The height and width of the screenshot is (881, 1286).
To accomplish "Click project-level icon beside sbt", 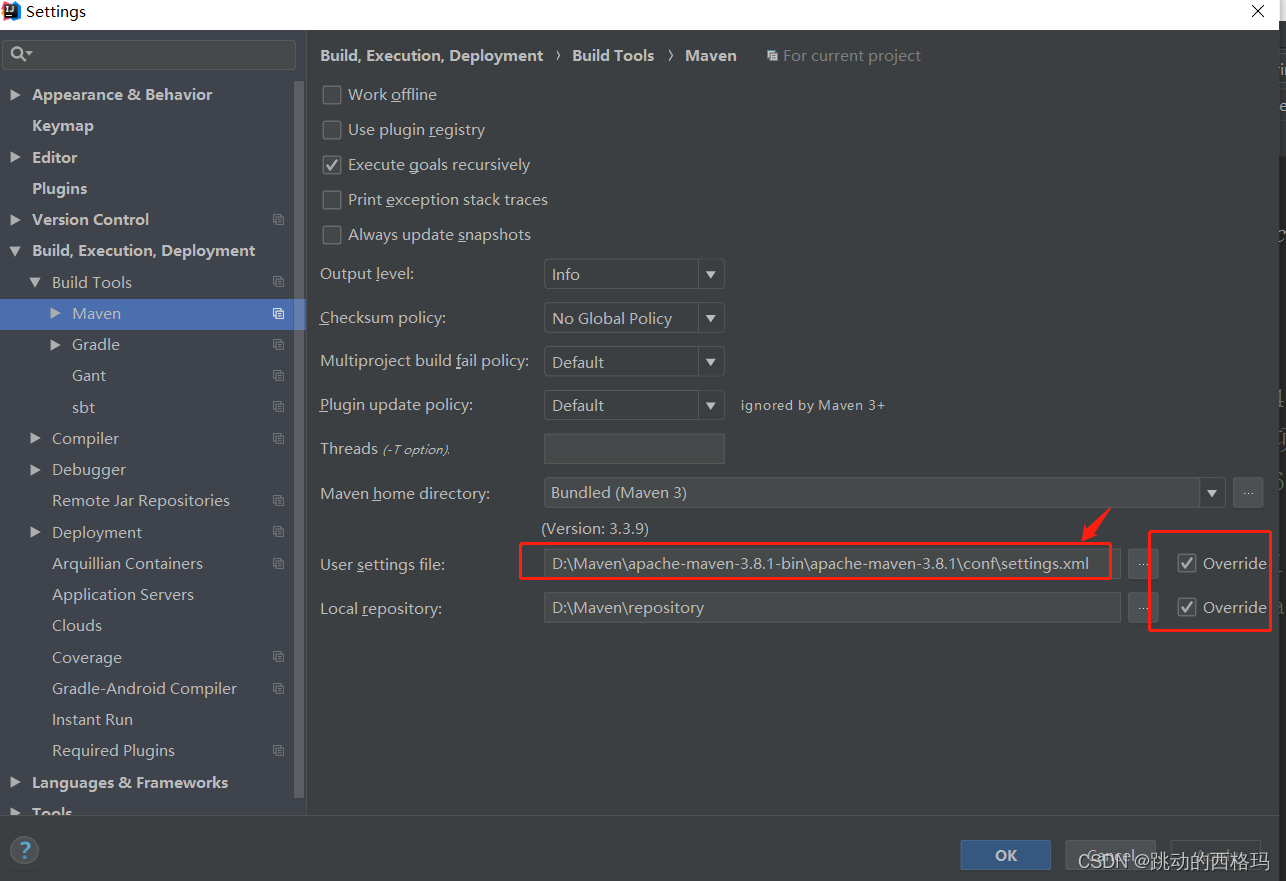I will [x=278, y=407].
